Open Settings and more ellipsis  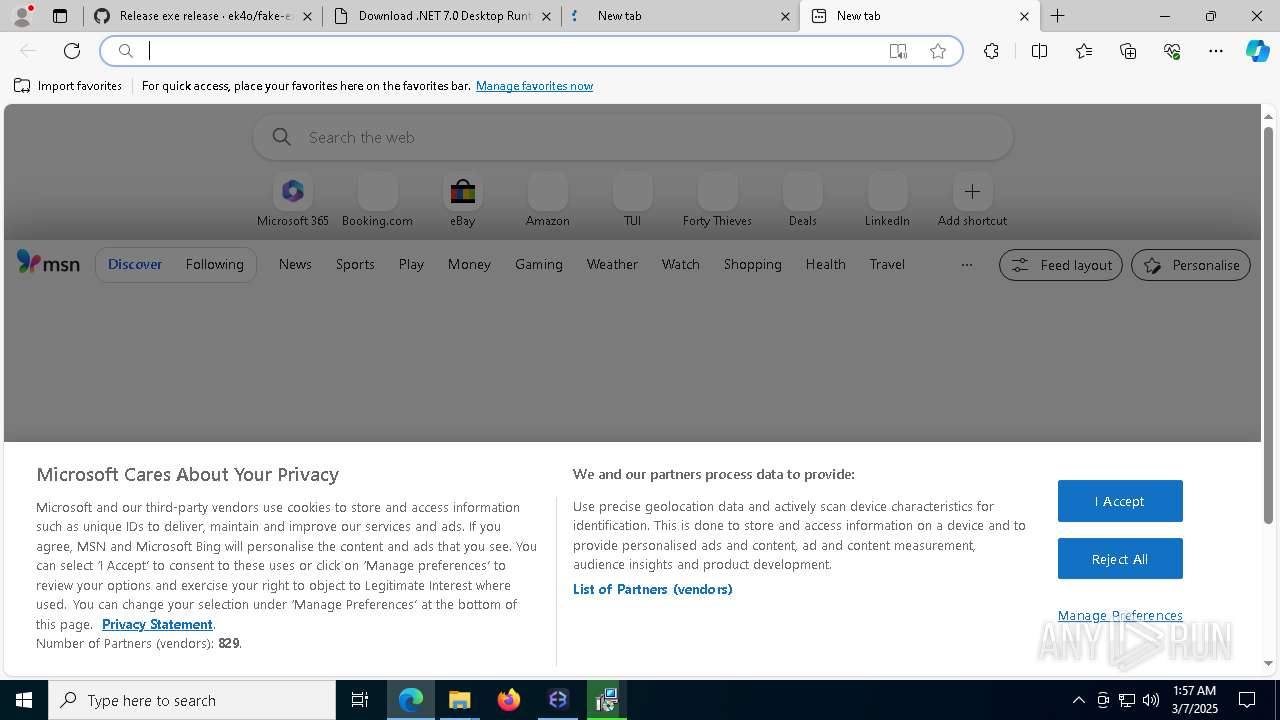1216,51
